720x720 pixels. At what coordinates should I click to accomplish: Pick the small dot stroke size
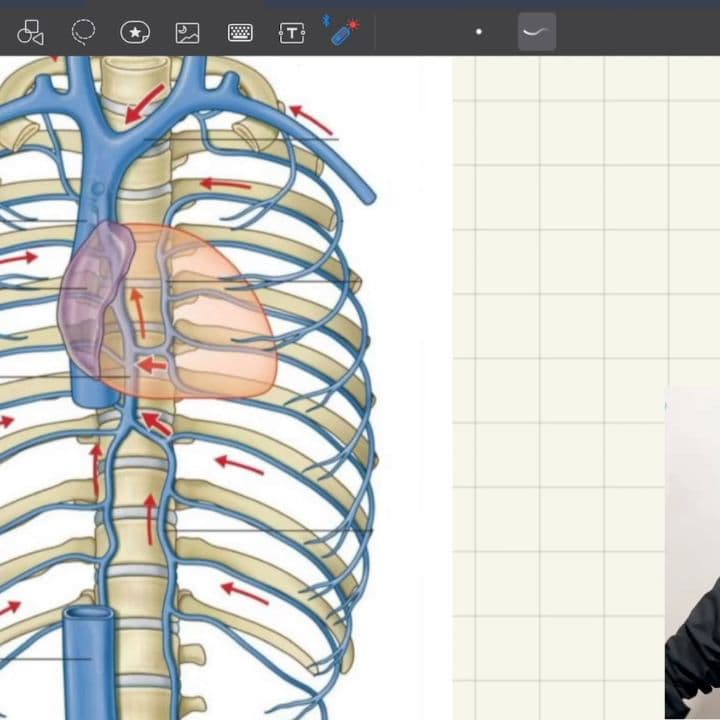[x=479, y=32]
